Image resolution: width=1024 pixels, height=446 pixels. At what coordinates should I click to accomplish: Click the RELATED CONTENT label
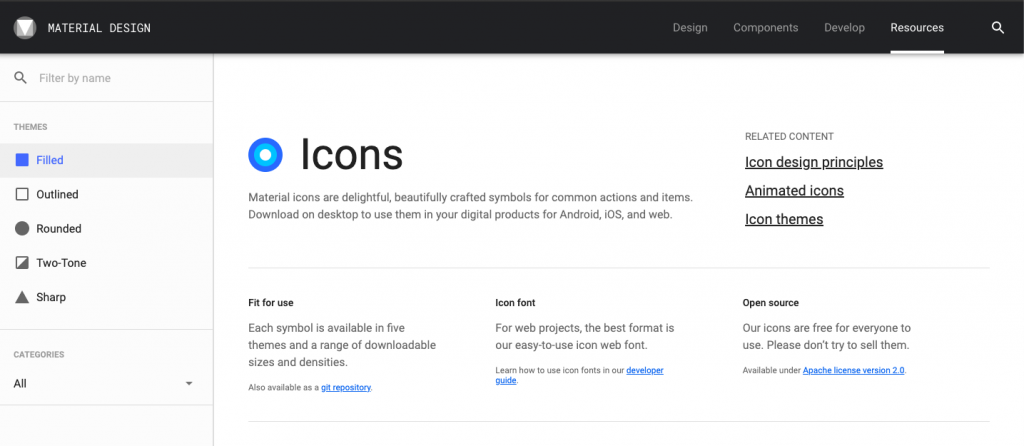[x=789, y=136]
